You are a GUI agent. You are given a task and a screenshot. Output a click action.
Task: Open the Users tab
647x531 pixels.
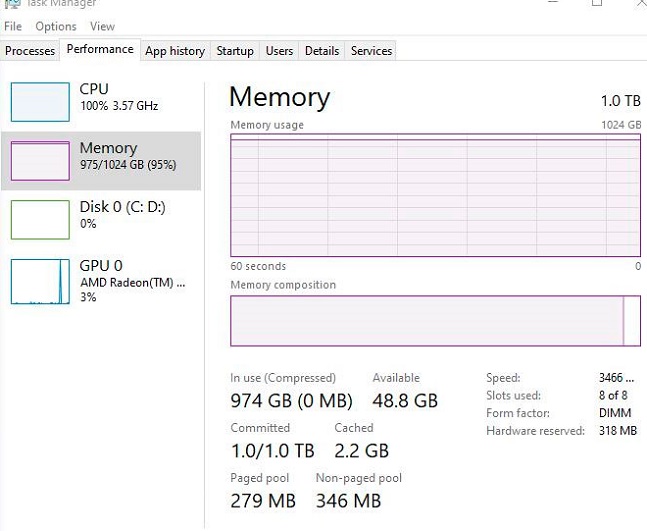click(279, 51)
